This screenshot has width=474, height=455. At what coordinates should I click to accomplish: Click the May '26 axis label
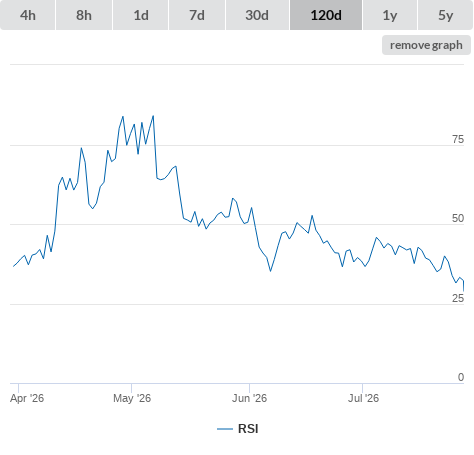click(x=132, y=398)
